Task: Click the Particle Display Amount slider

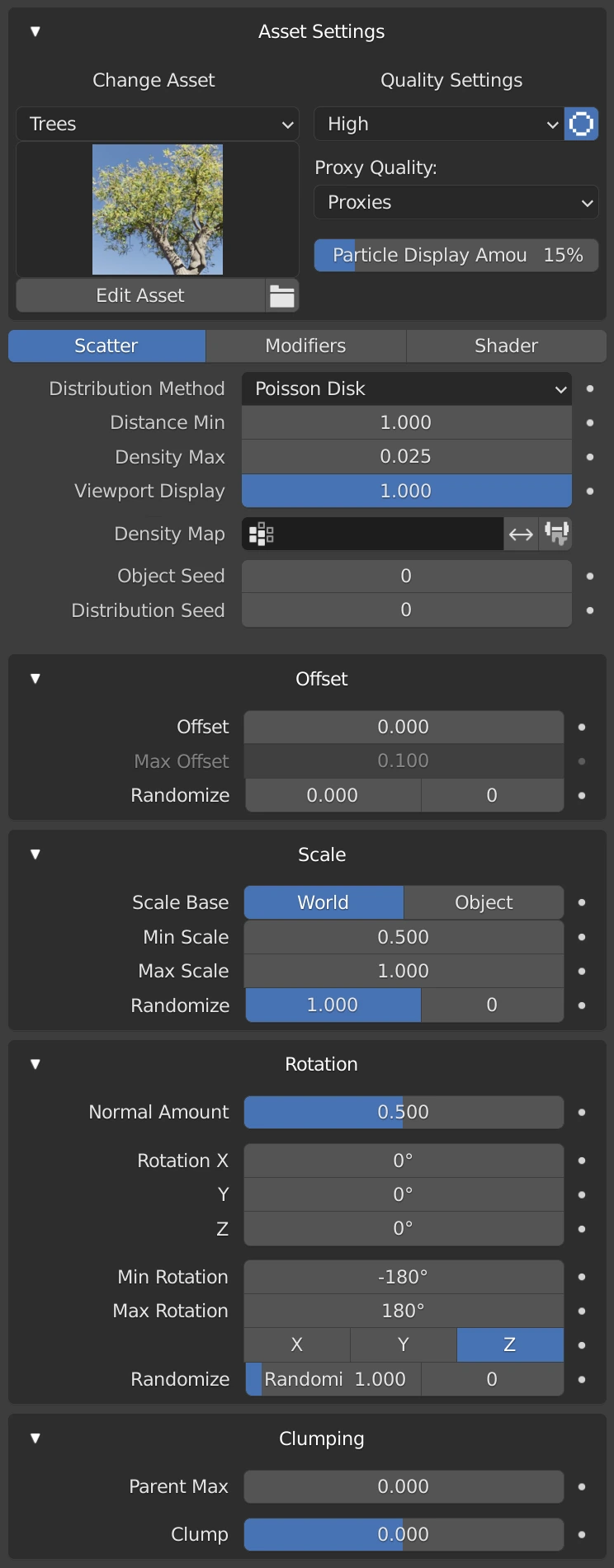Action: 456,256
